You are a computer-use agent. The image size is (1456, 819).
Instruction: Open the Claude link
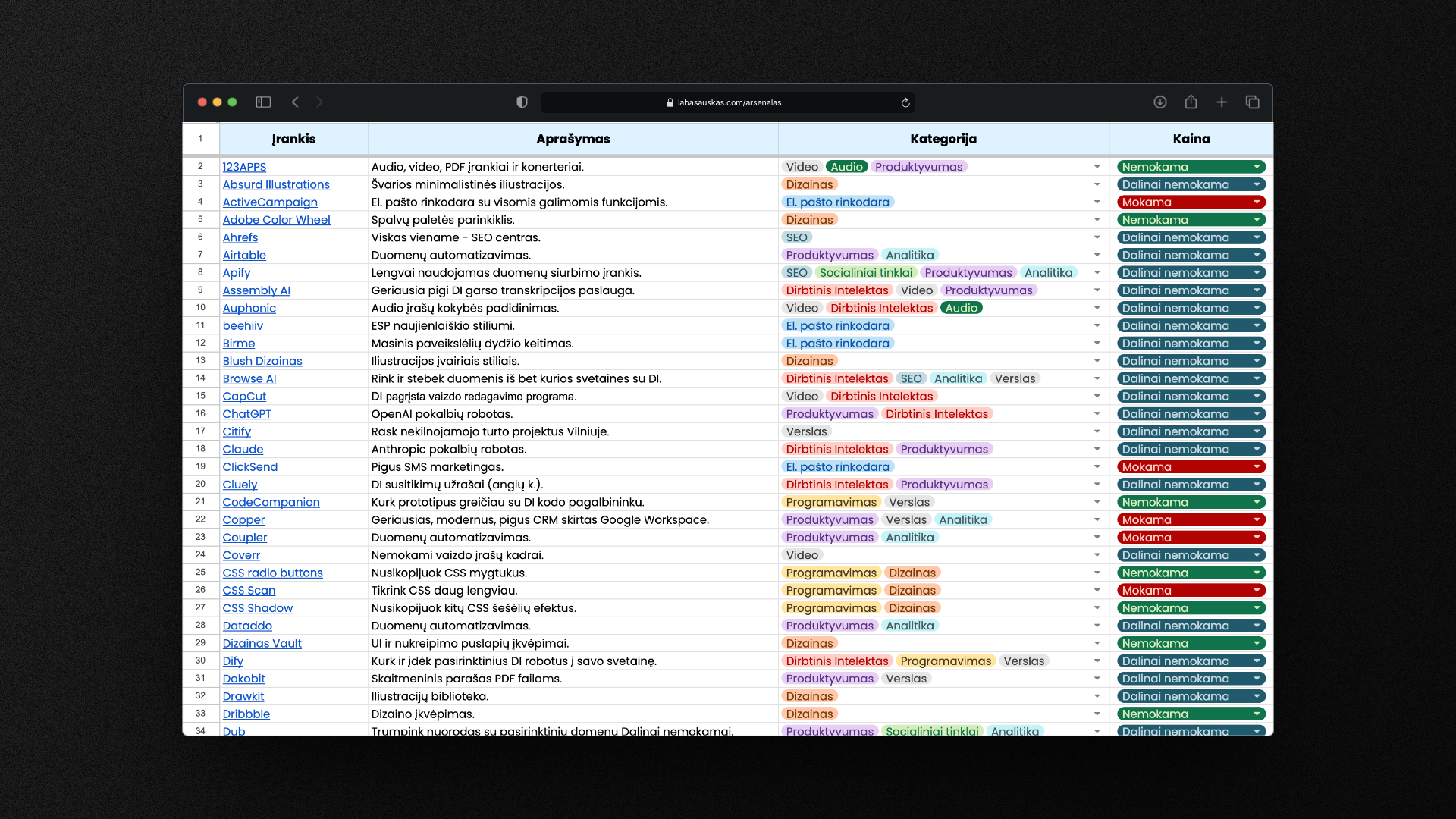[243, 450]
